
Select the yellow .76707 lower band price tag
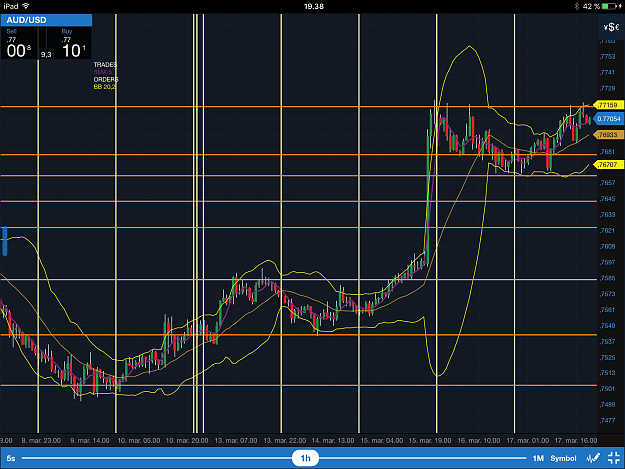[608, 164]
